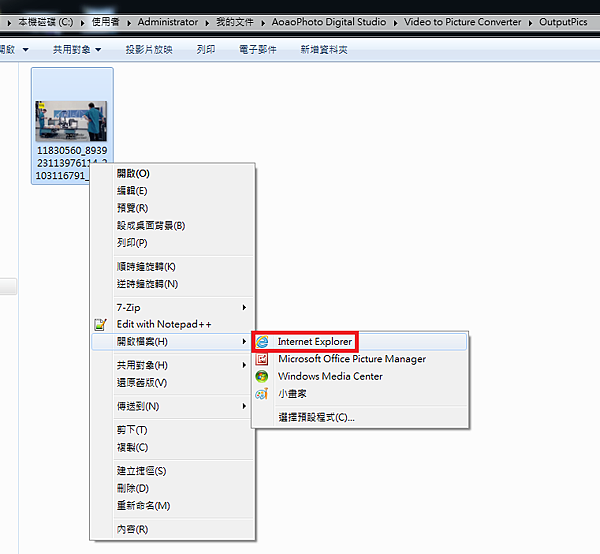Choose Microsoft Office Picture Manager

pos(359,359)
